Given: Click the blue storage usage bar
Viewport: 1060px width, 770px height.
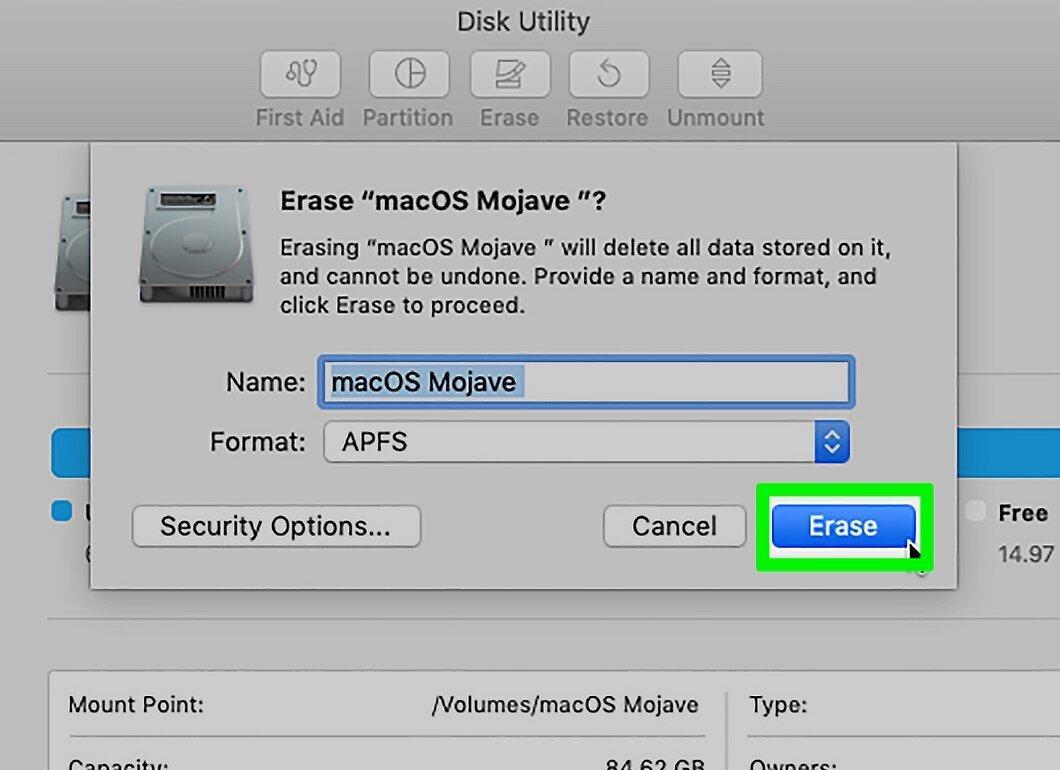Looking at the screenshot, I should click(70, 452).
